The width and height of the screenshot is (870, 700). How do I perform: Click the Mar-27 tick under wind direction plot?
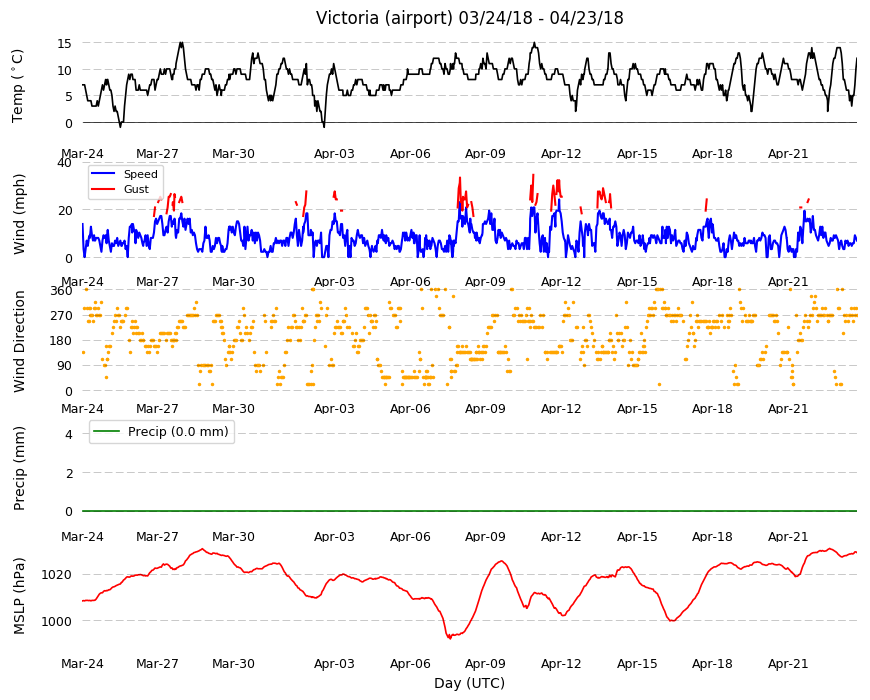(158, 409)
